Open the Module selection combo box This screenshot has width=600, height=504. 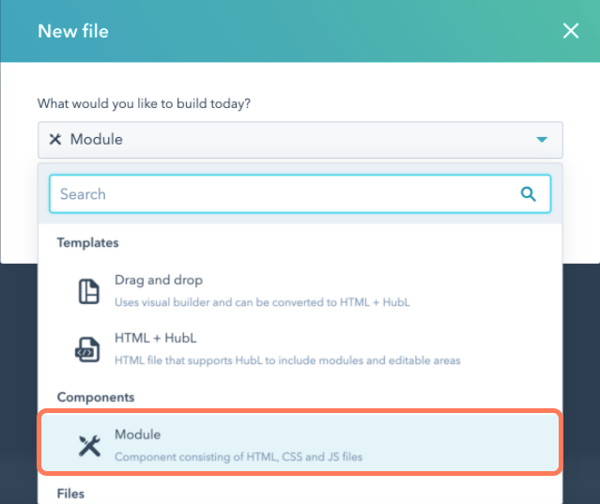point(300,140)
